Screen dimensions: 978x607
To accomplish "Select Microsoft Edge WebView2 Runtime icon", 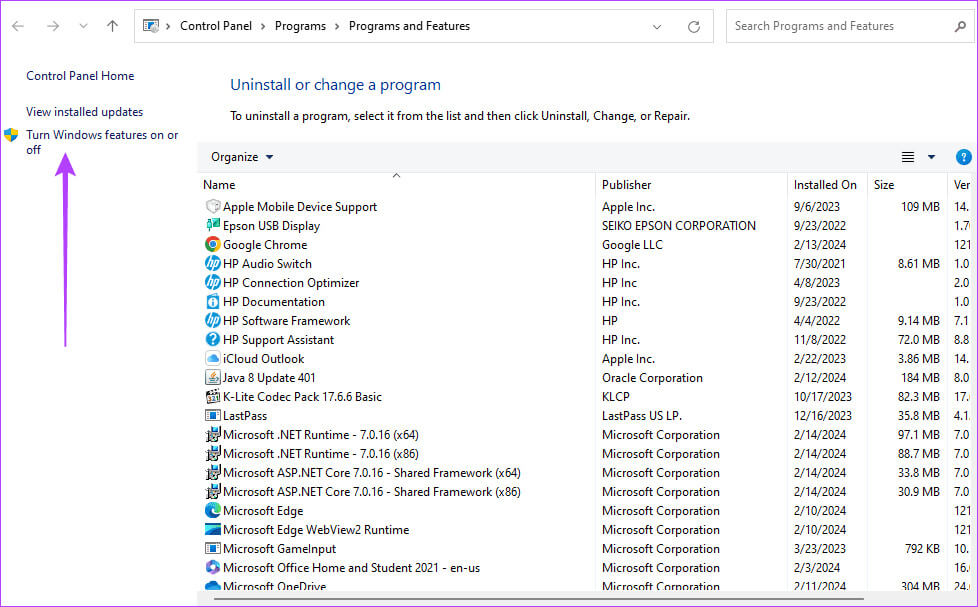I will click(213, 530).
